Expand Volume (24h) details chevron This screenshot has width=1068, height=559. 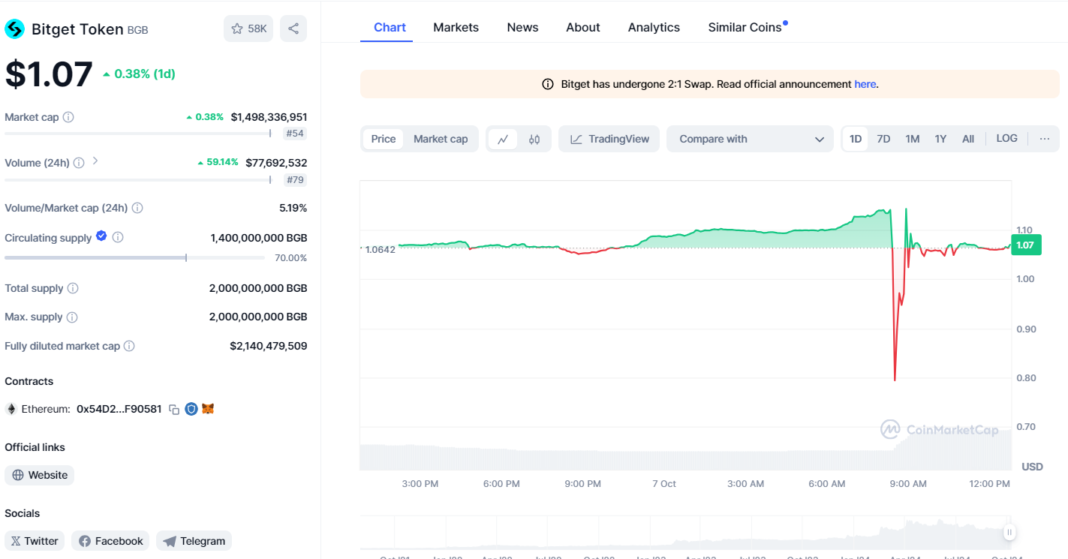coord(95,161)
